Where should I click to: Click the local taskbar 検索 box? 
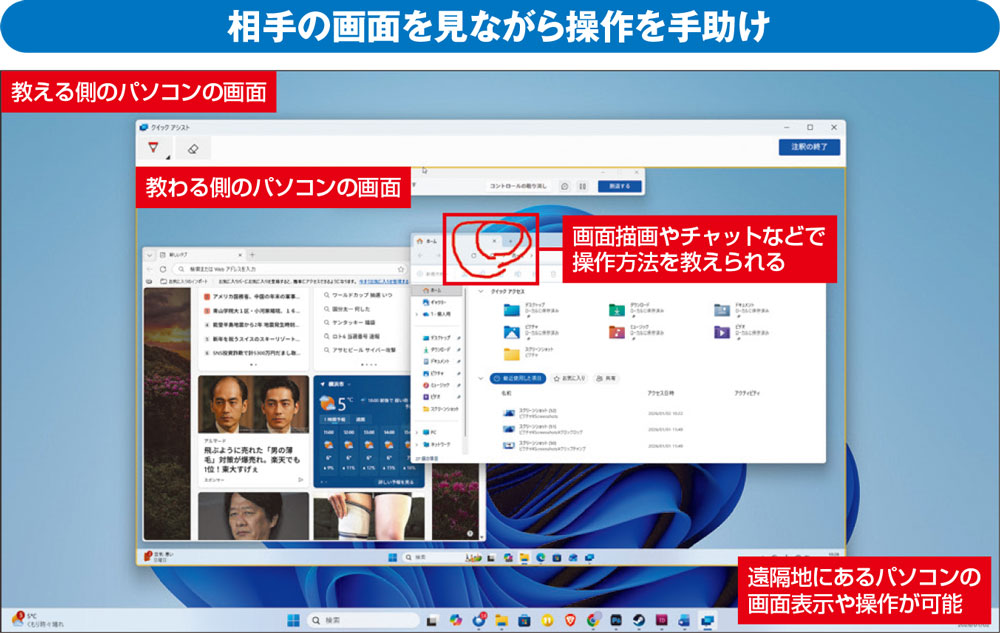pos(363,620)
